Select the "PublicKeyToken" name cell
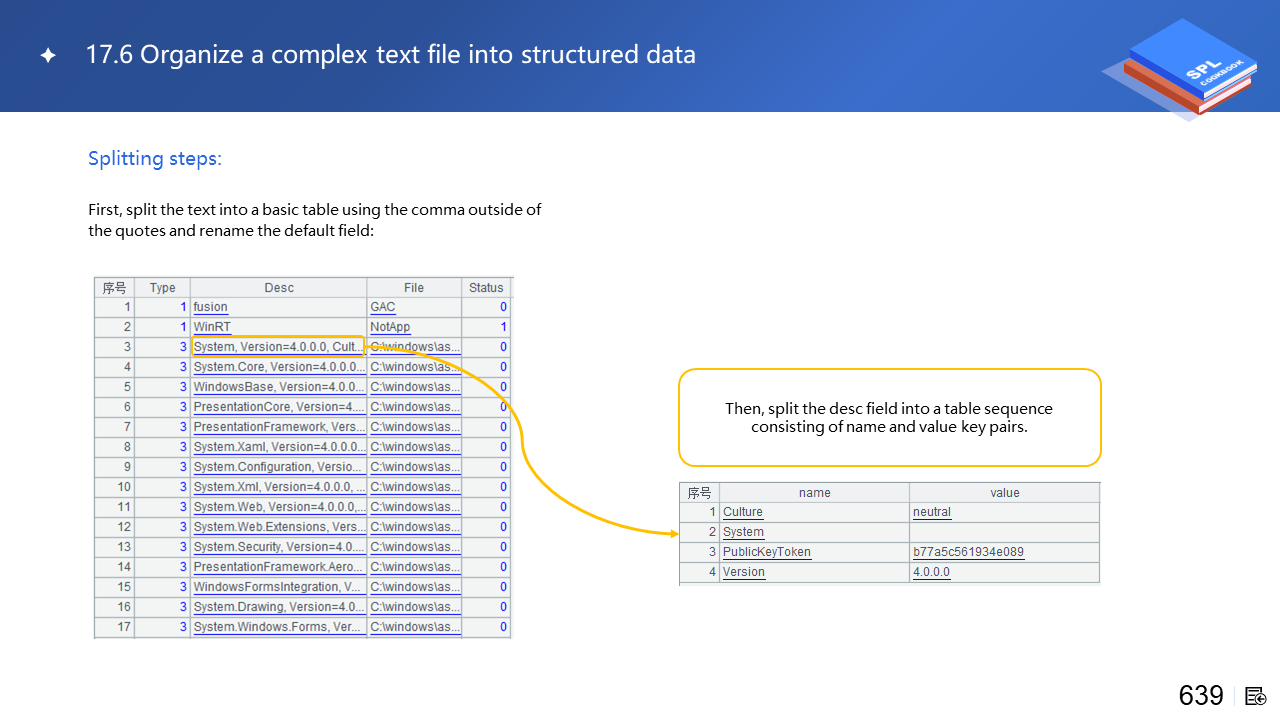Image resolution: width=1280 pixels, height=720 pixels. coord(767,552)
